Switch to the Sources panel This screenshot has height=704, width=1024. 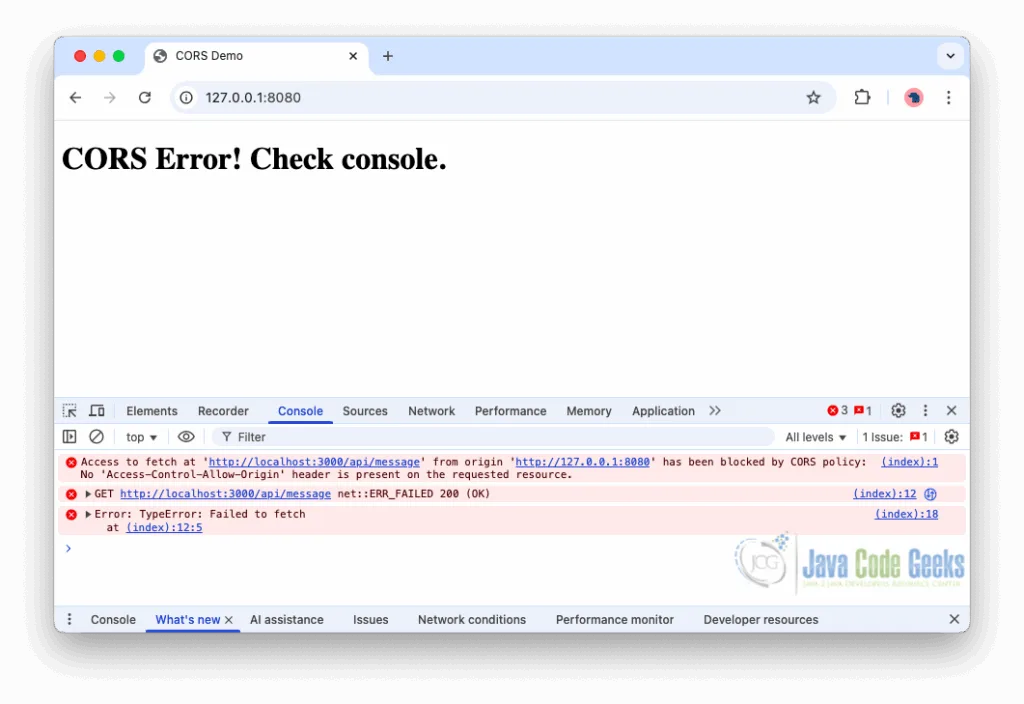pyautogui.click(x=365, y=411)
